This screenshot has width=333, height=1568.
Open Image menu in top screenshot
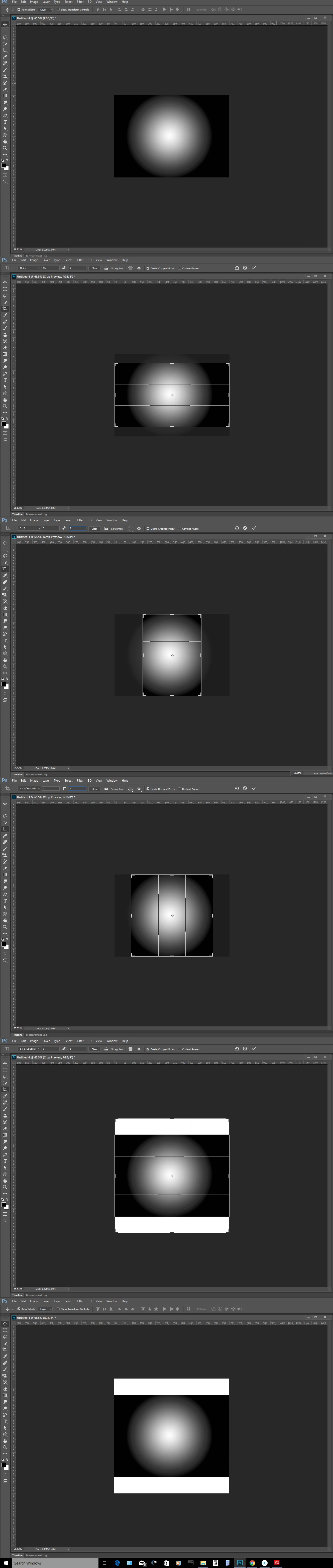click(x=34, y=2)
